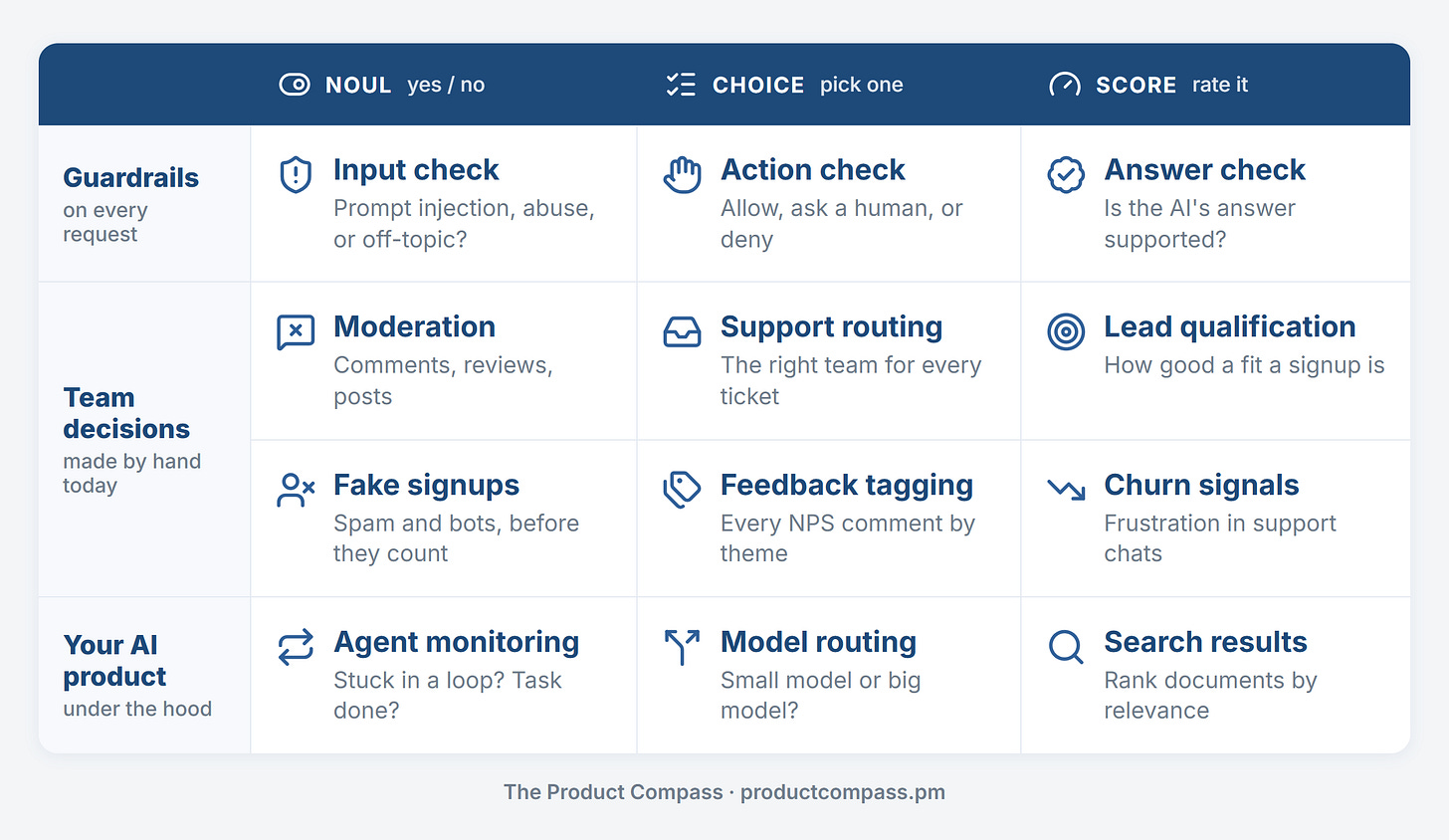Screen dimensions: 1449x840
Task: Click the user-x icon for Fake signups
Action: tap(296, 490)
